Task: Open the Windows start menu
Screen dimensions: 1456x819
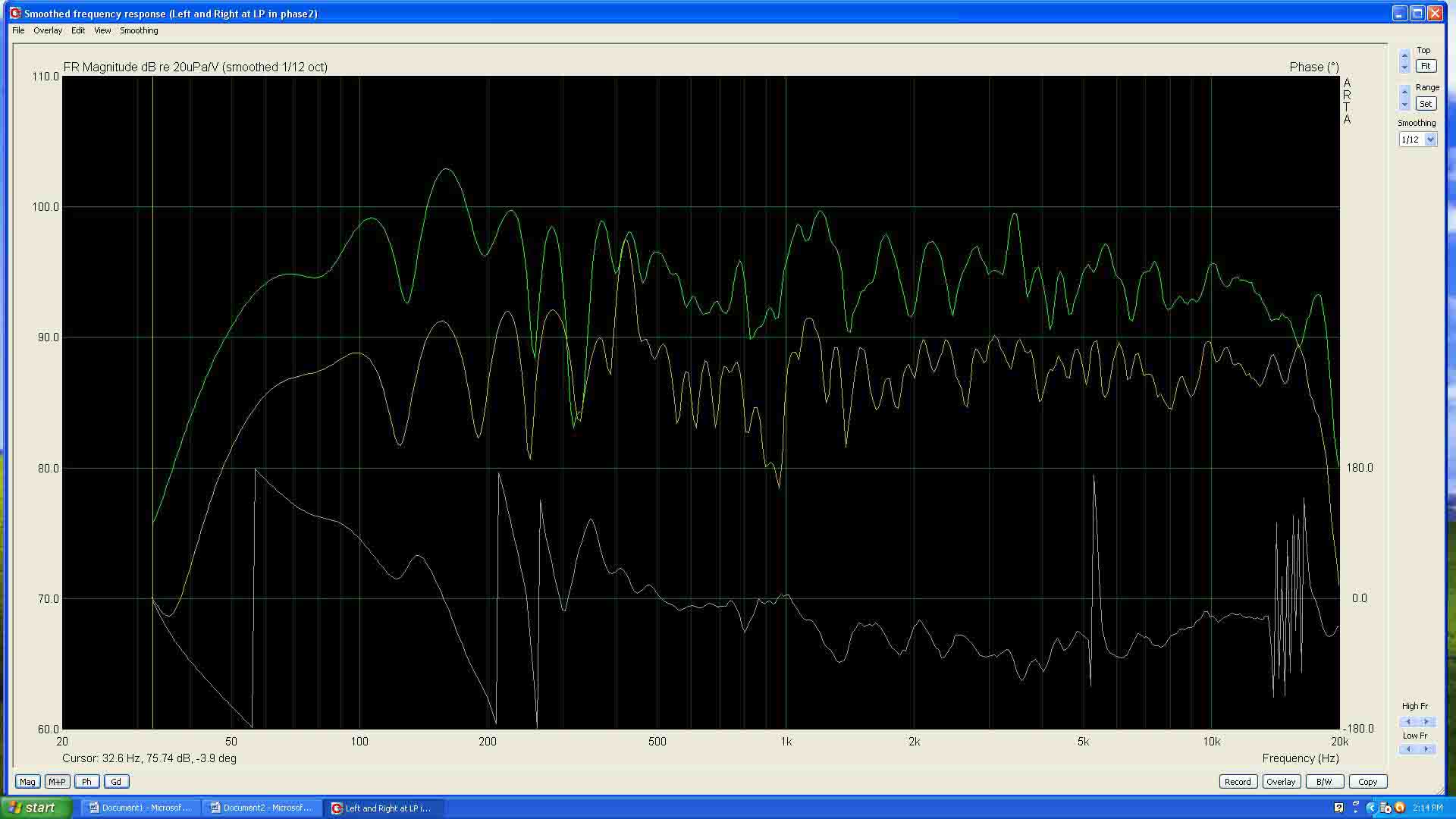Action: point(36,808)
